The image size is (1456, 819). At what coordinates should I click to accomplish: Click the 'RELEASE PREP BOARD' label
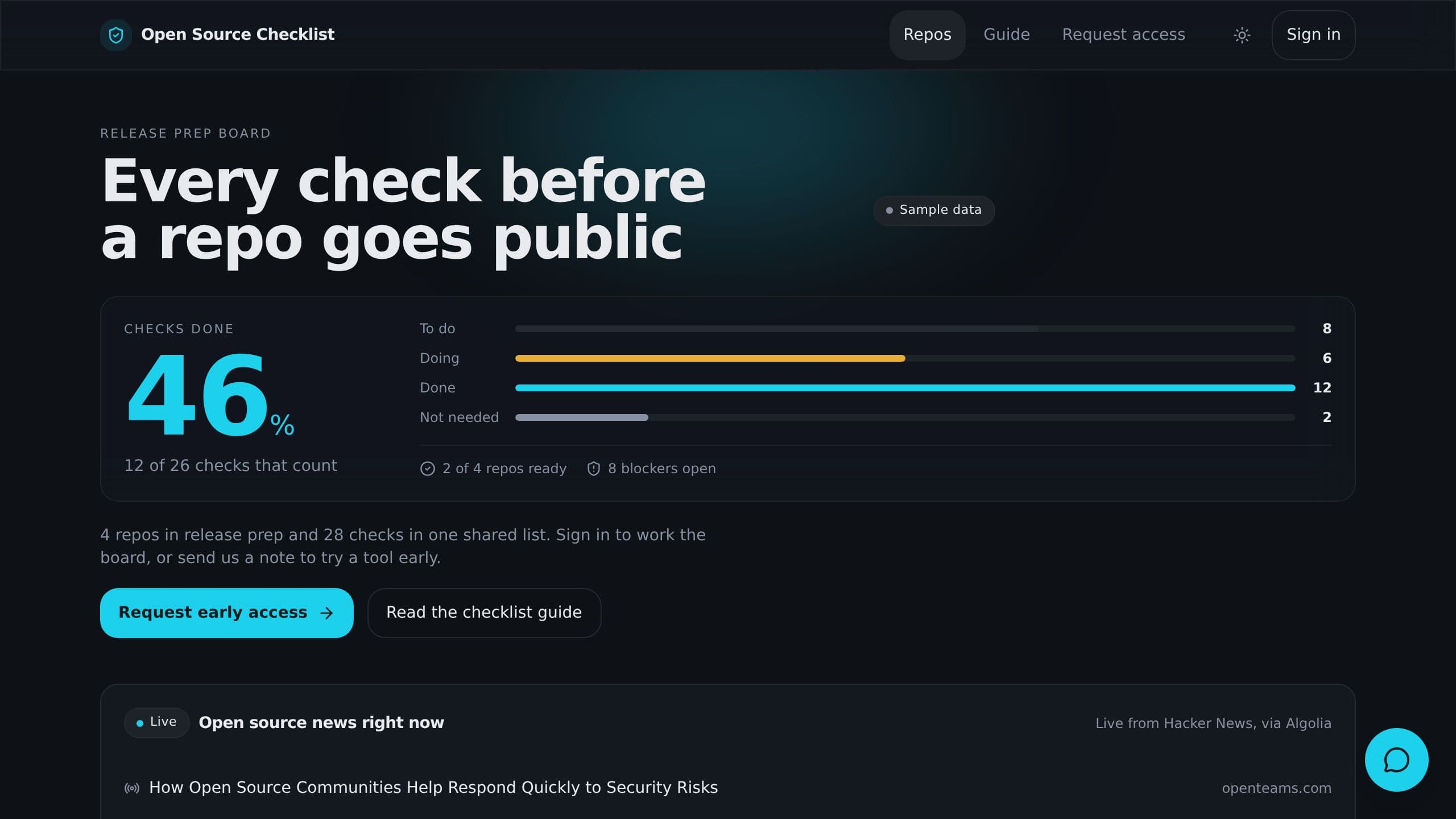(185, 134)
